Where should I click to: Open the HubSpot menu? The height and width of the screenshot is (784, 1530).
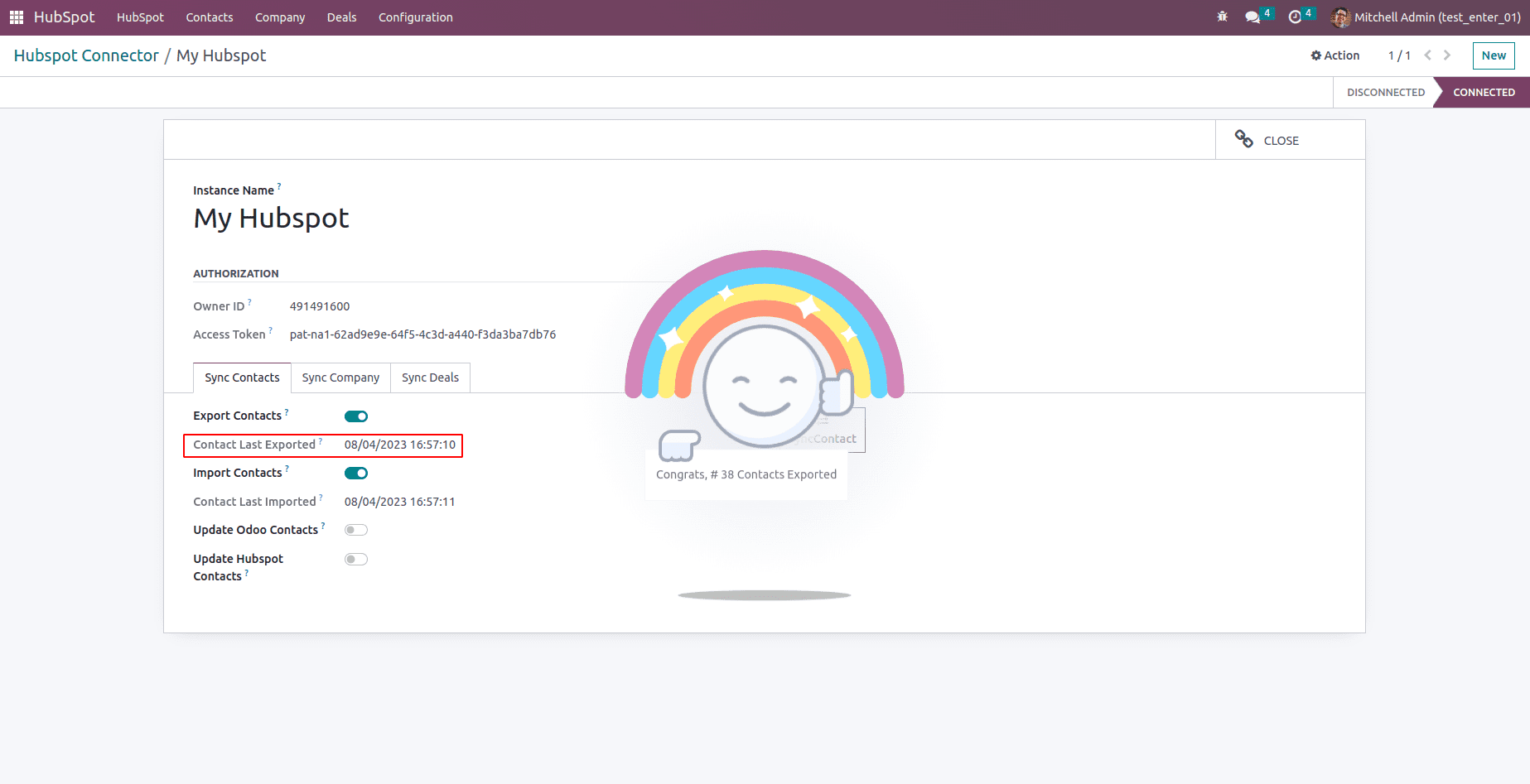140,17
